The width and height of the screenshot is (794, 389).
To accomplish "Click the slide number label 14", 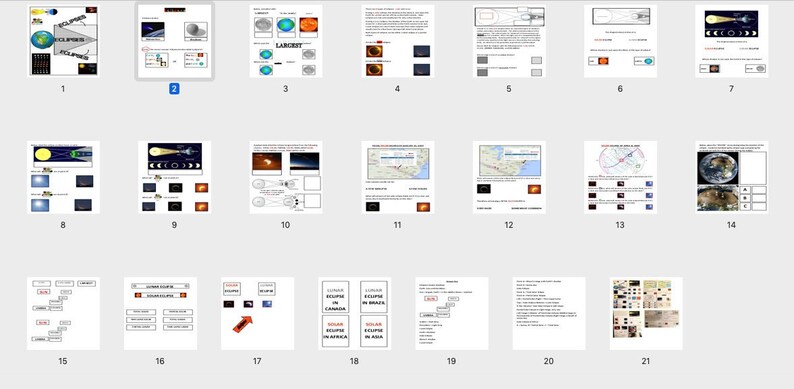I will click(x=731, y=225).
